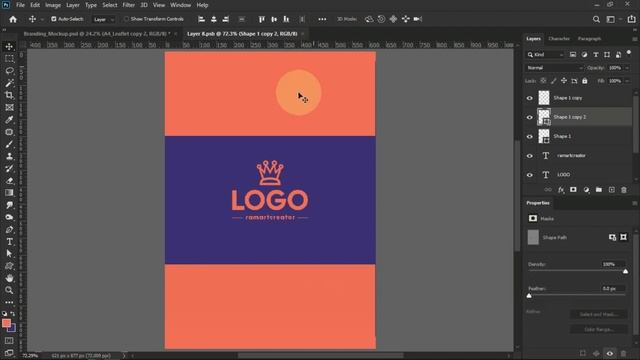The image size is (640, 360).
Task: Toggle the Auto-Select checkbox
Action: click(x=53, y=19)
